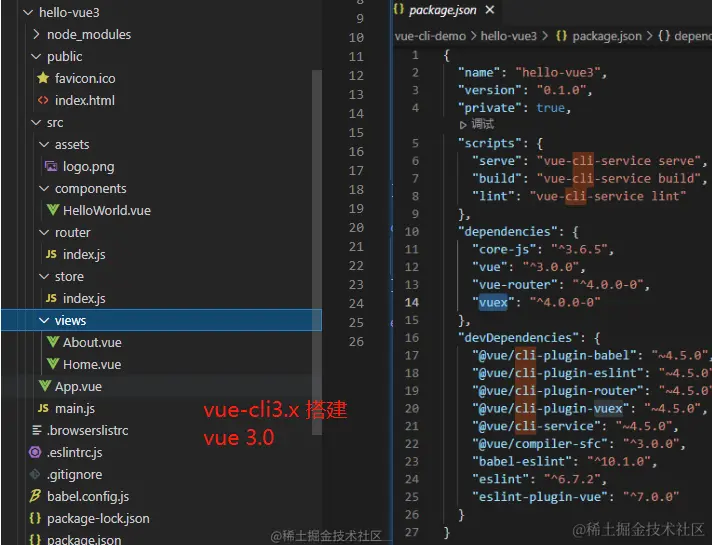Click the "name" key on line 2
Image resolution: width=712 pixels, height=545 pixels.
479,73
